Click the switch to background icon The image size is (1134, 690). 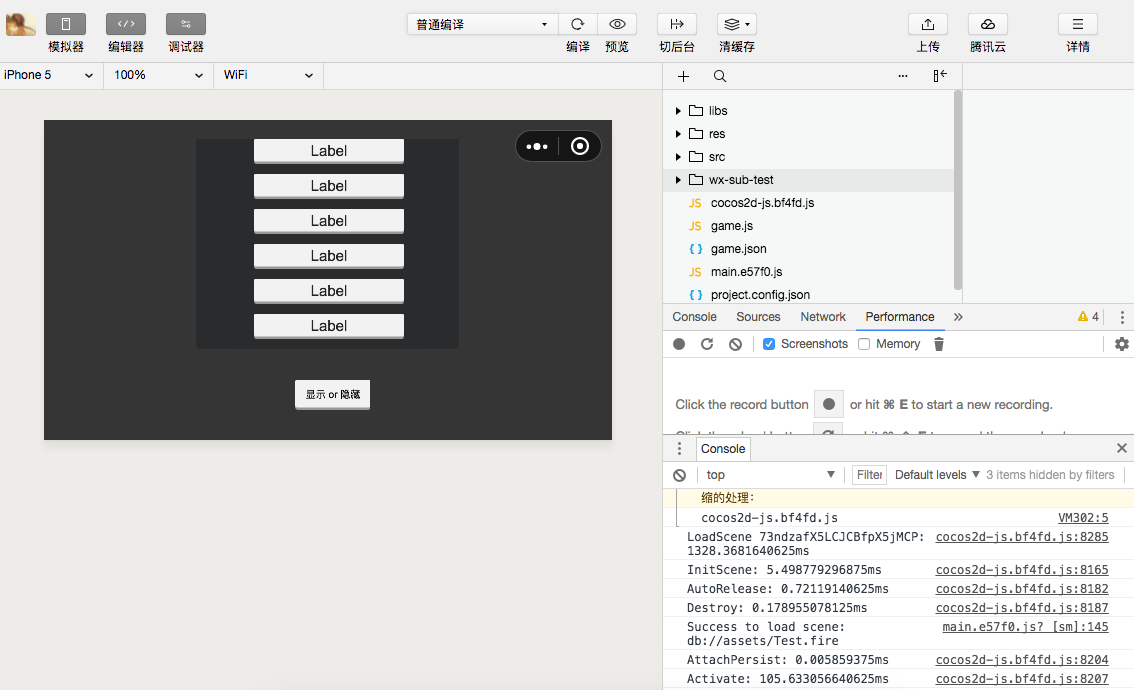(x=677, y=24)
